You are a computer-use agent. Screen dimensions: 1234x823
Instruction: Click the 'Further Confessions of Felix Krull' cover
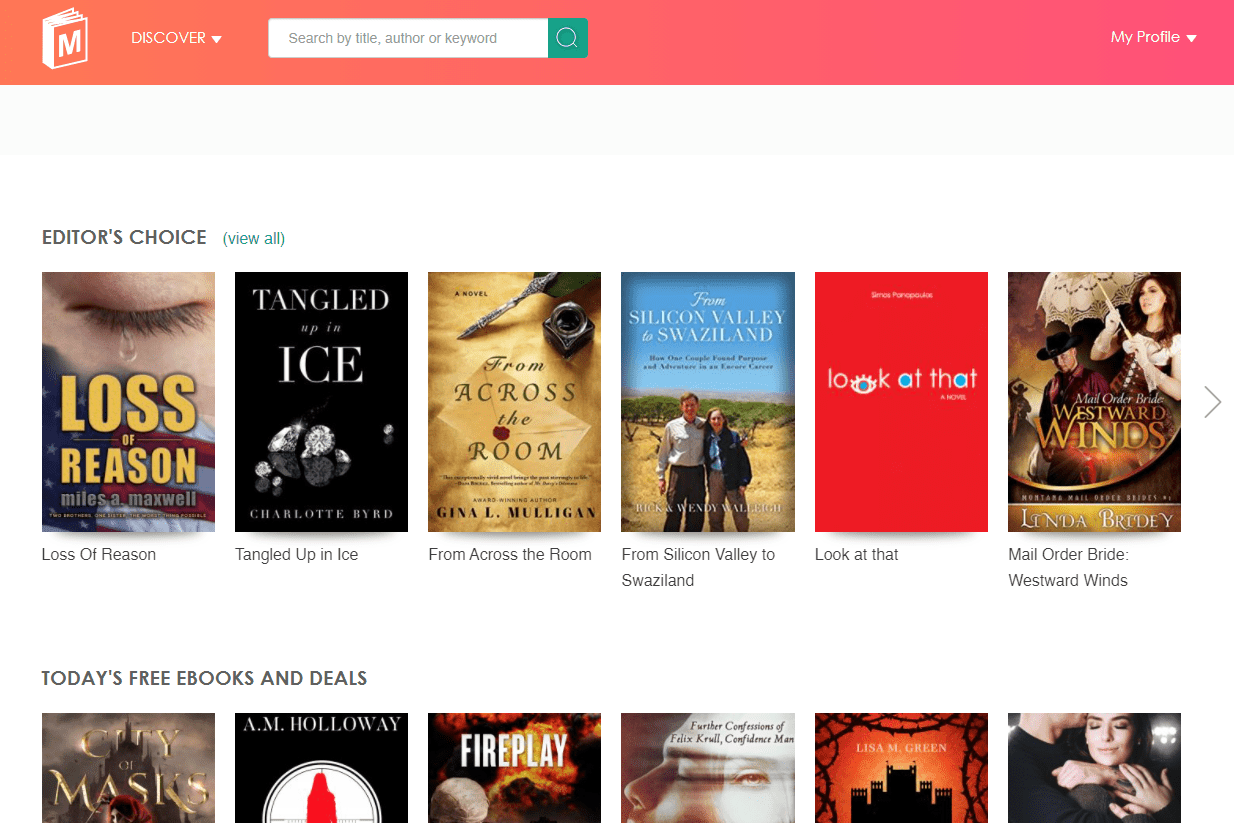[x=707, y=768]
